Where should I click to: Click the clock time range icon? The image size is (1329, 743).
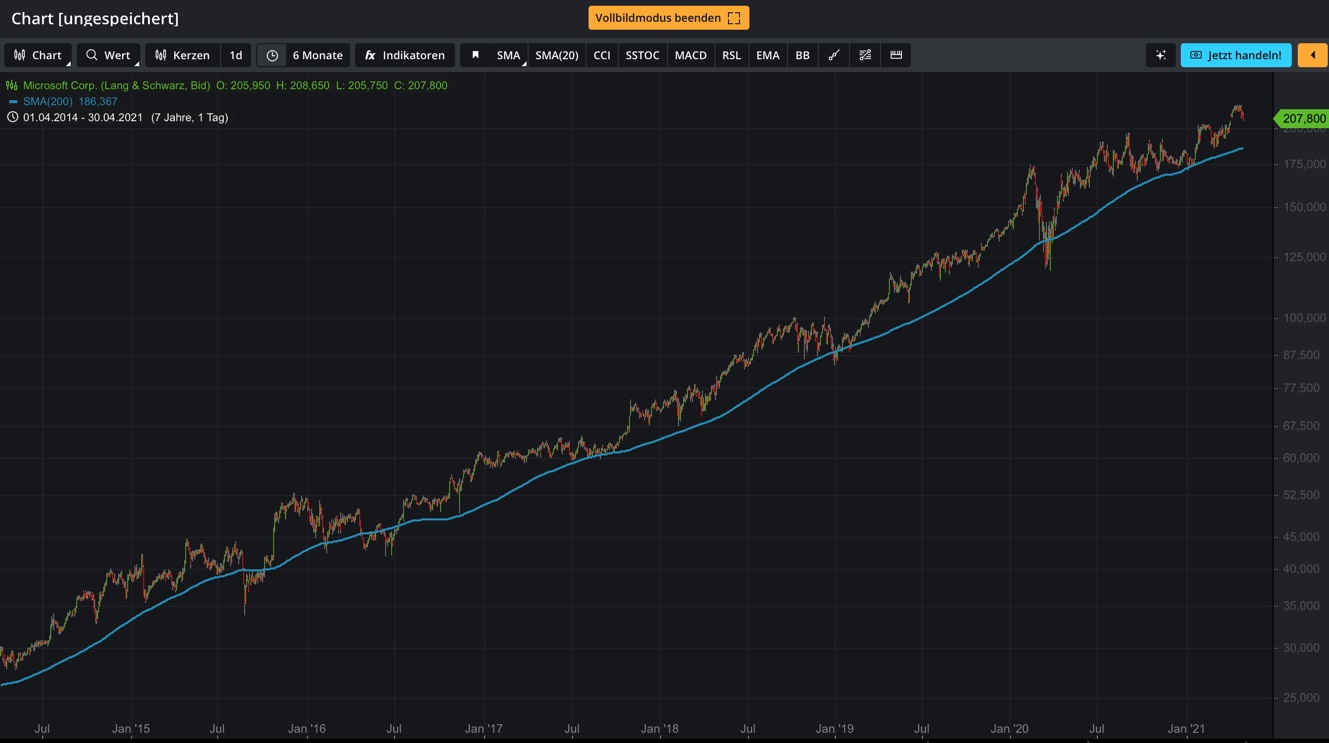point(272,55)
